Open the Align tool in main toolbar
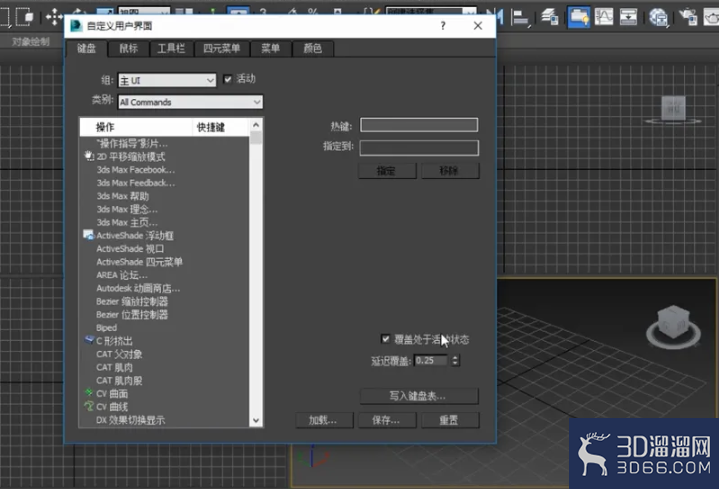 [521, 18]
